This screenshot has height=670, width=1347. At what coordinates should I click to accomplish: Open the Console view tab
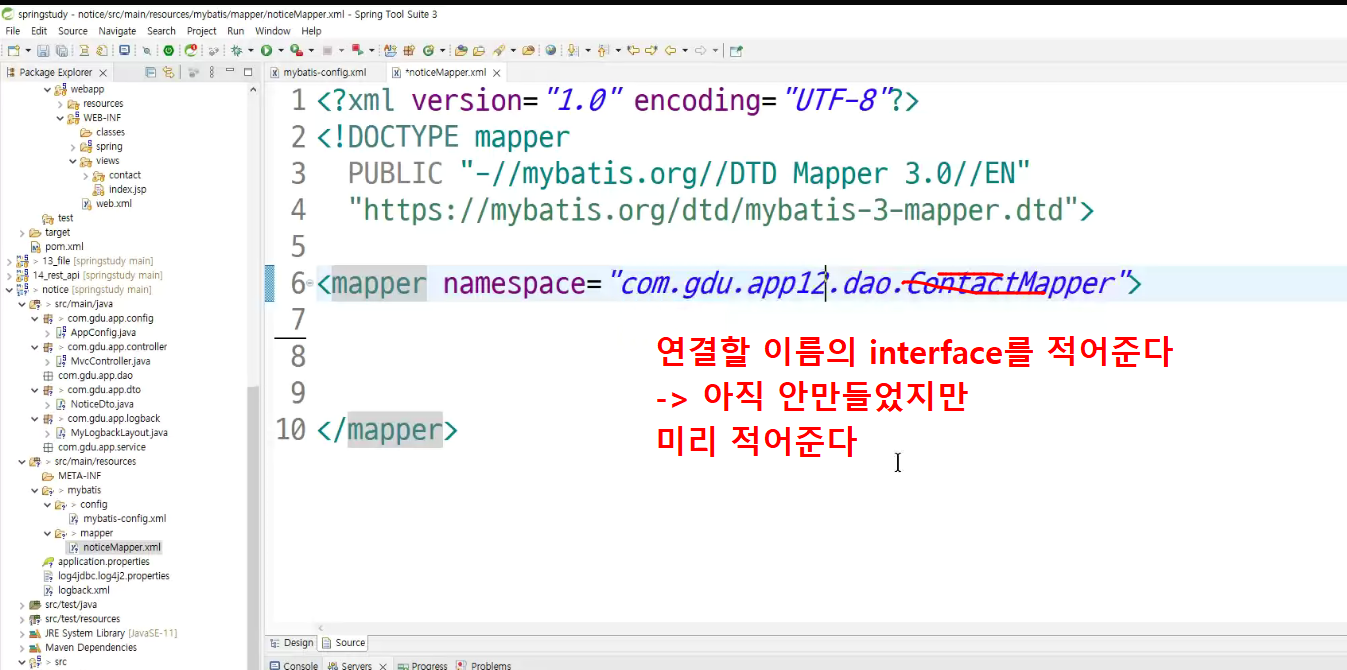coord(293,665)
